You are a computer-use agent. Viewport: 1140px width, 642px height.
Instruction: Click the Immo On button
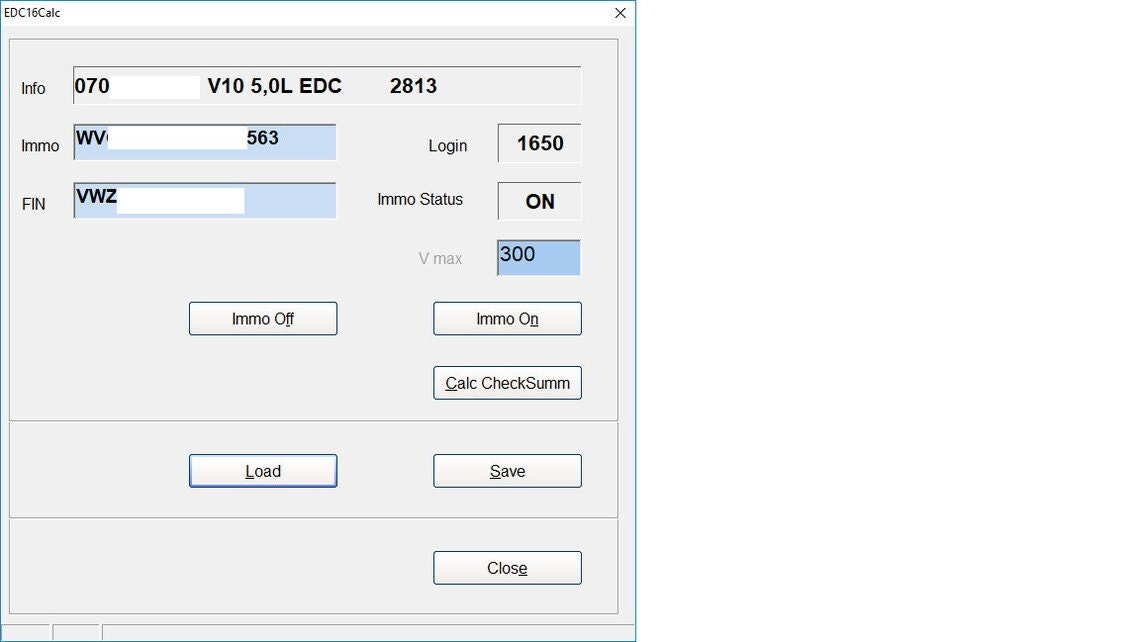[x=506, y=318]
